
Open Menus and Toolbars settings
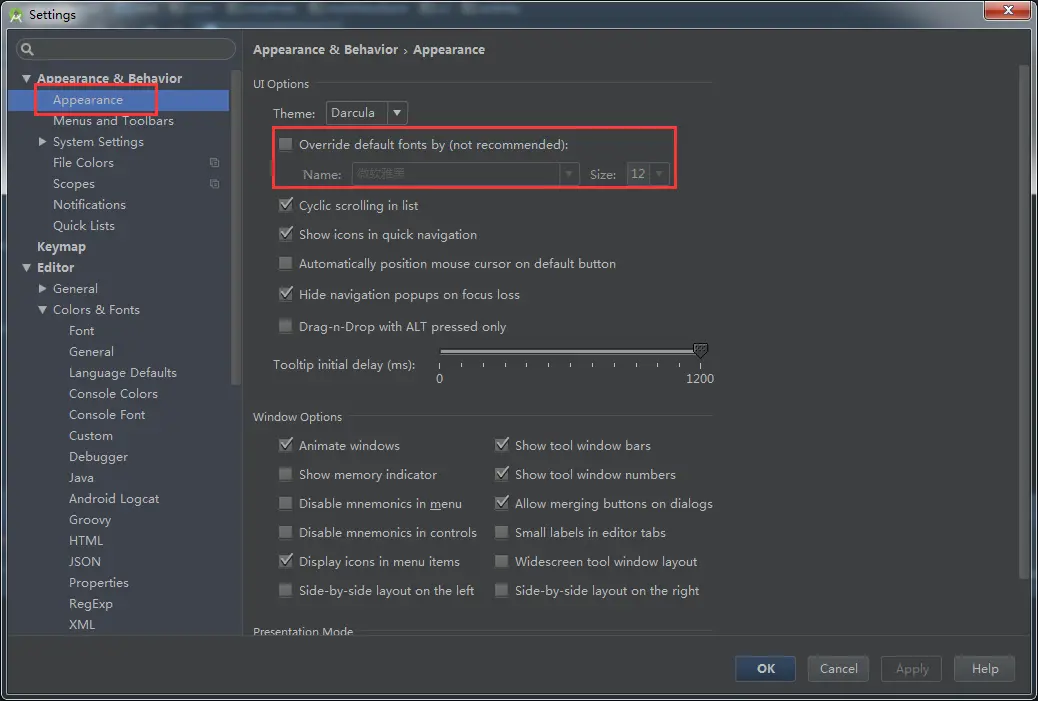tap(113, 121)
